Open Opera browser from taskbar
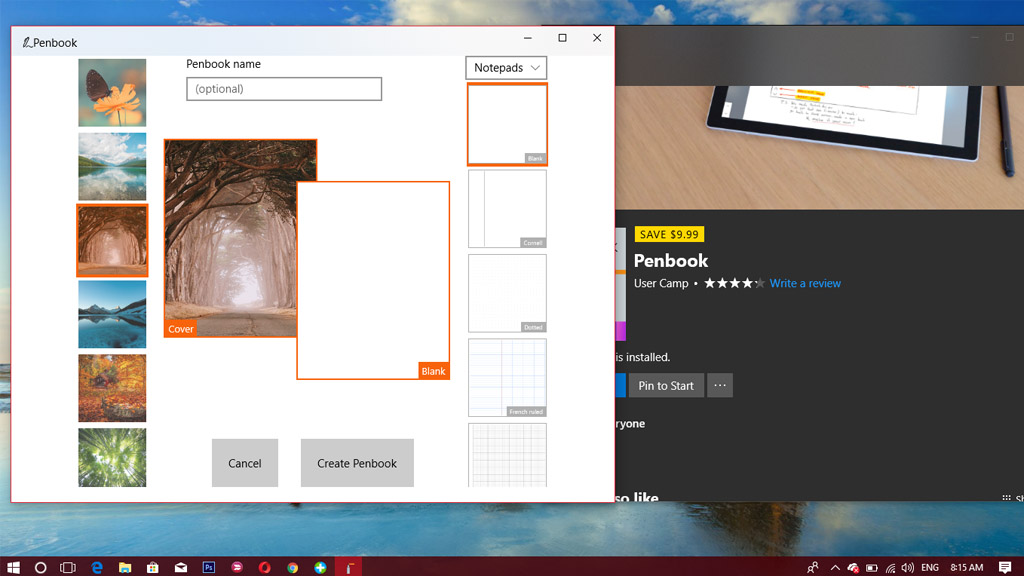The width and height of the screenshot is (1024, 576). 264,568
